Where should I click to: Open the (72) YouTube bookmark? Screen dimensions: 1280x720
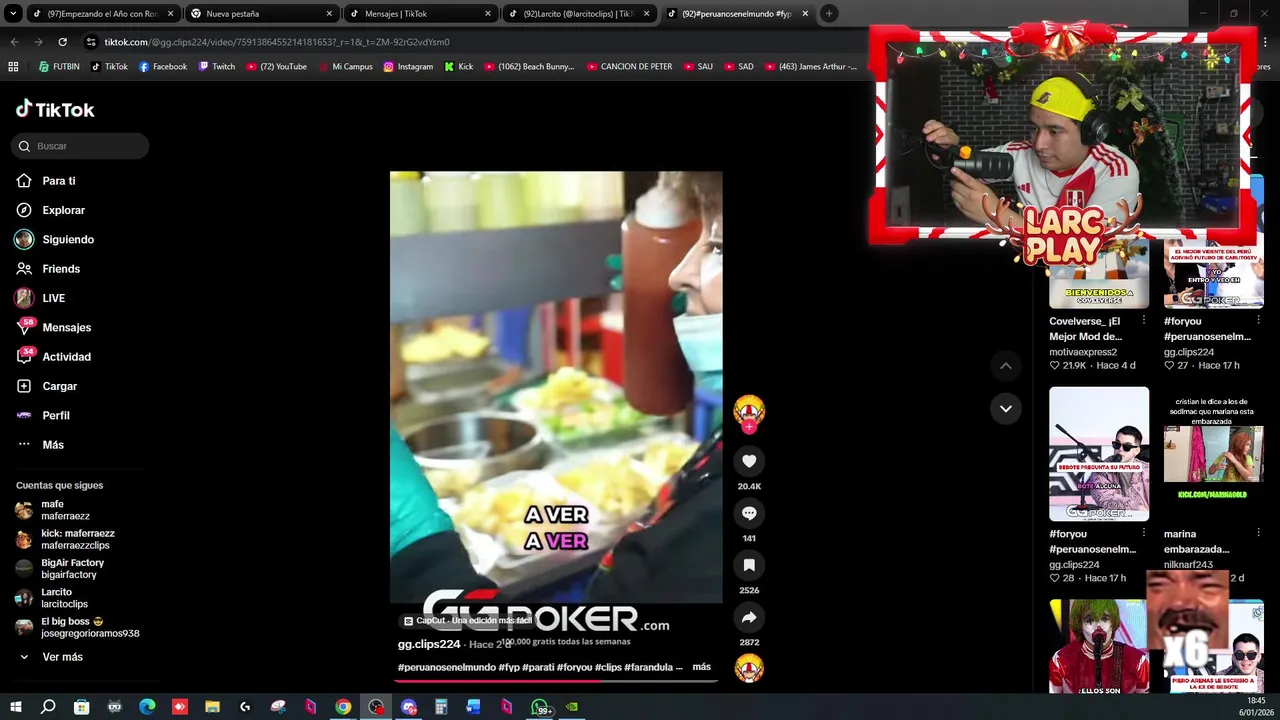[276, 67]
